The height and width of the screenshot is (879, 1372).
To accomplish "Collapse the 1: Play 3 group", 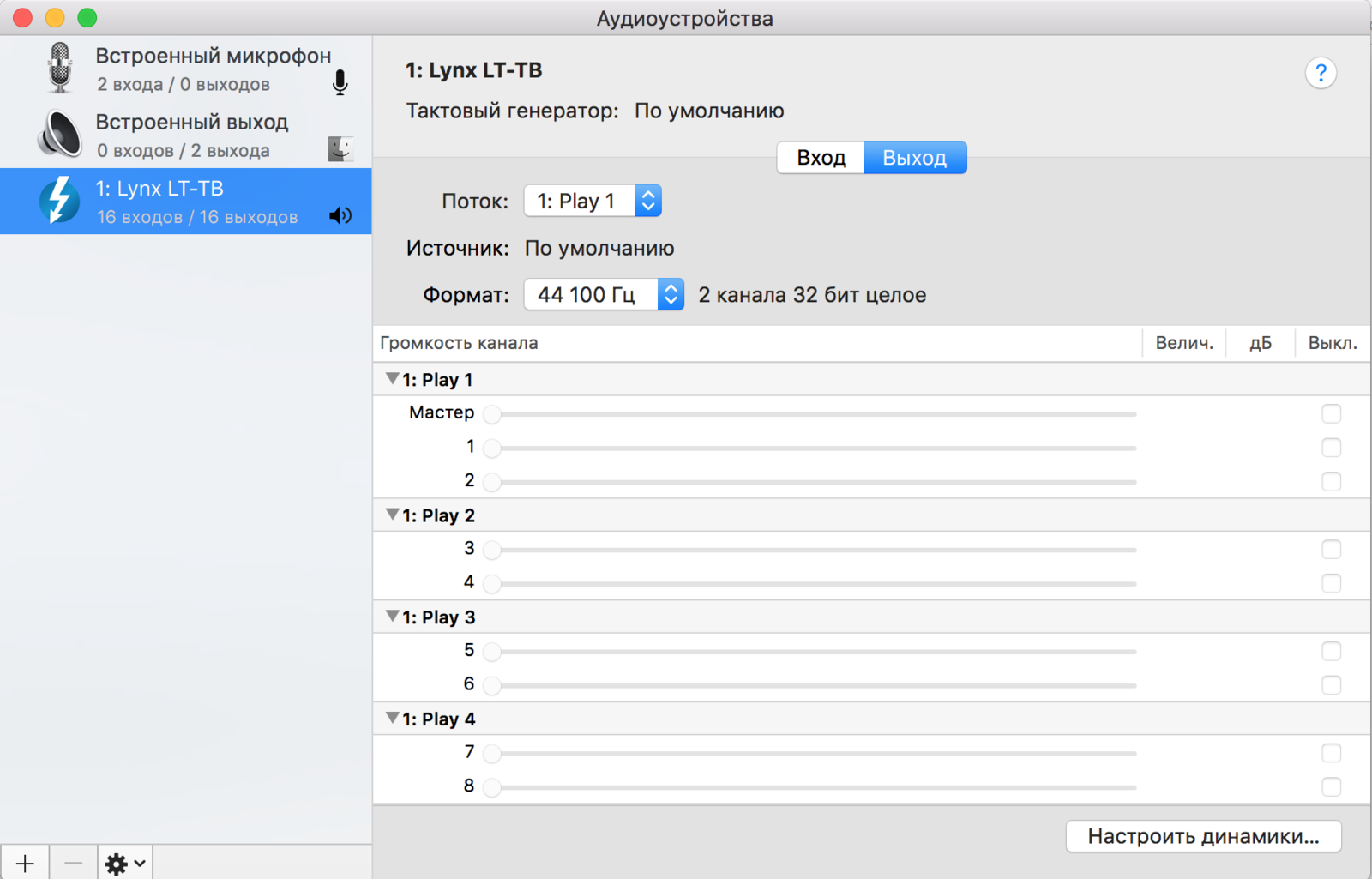I will tap(392, 616).
